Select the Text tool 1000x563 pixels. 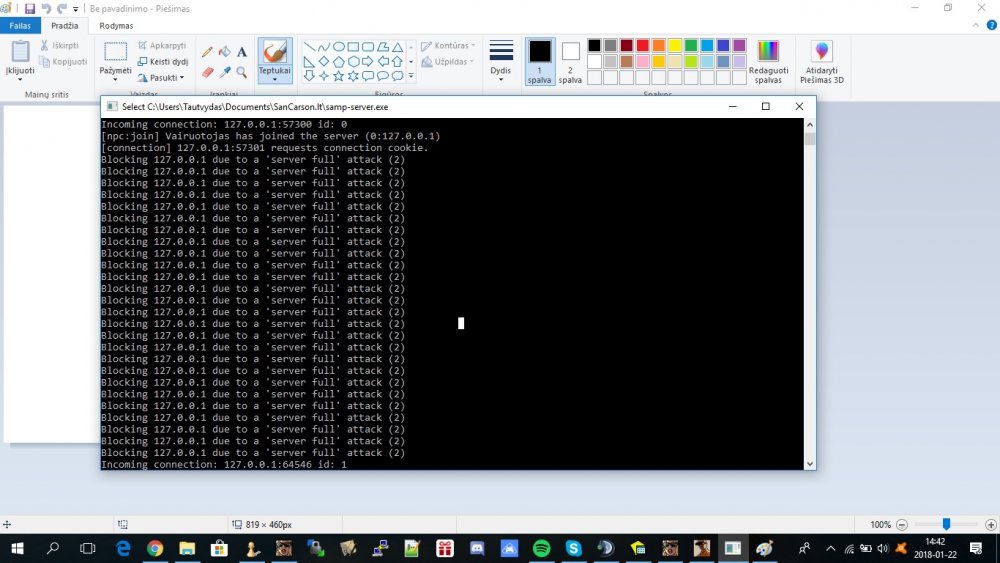[242, 52]
